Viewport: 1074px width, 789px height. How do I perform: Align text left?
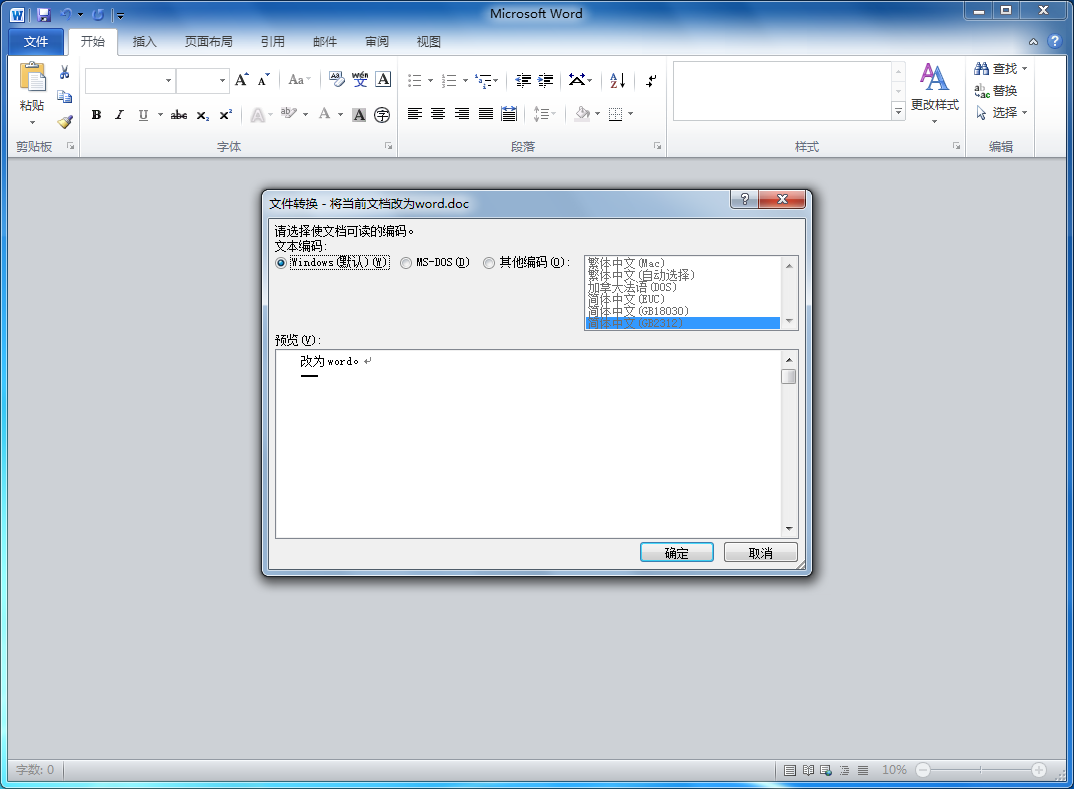(414, 114)
